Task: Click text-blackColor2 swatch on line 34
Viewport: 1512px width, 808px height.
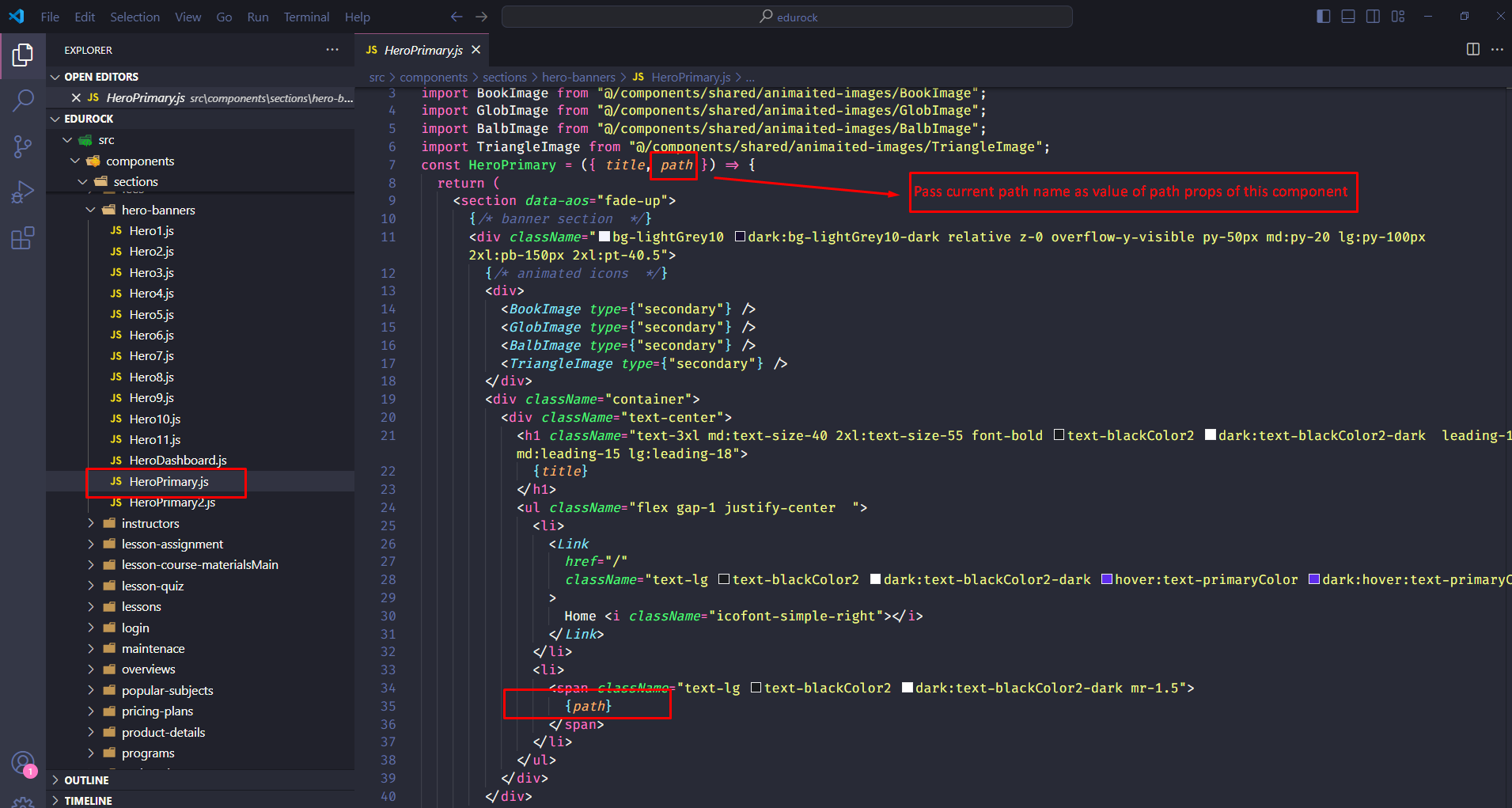Action: tap(756, 688)
